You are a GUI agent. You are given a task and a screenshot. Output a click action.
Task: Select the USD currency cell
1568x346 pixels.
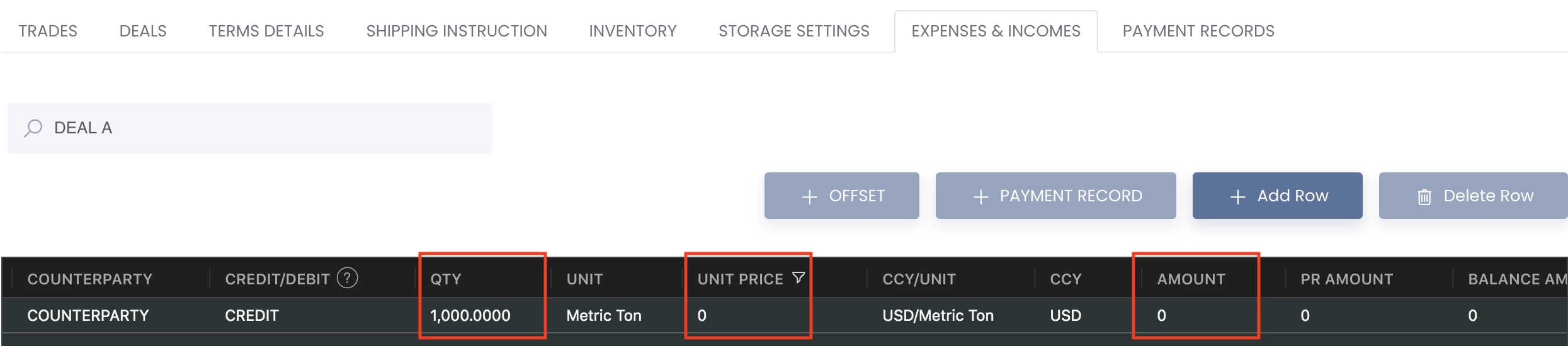pyautogui.click(x=1065, y=315)
